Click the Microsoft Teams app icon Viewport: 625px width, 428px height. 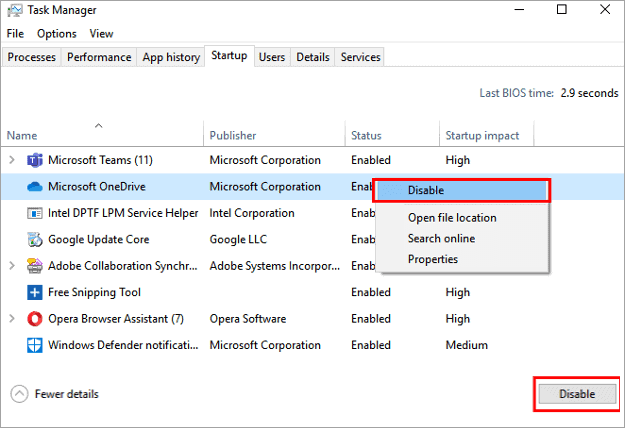(x=34, y=160)
